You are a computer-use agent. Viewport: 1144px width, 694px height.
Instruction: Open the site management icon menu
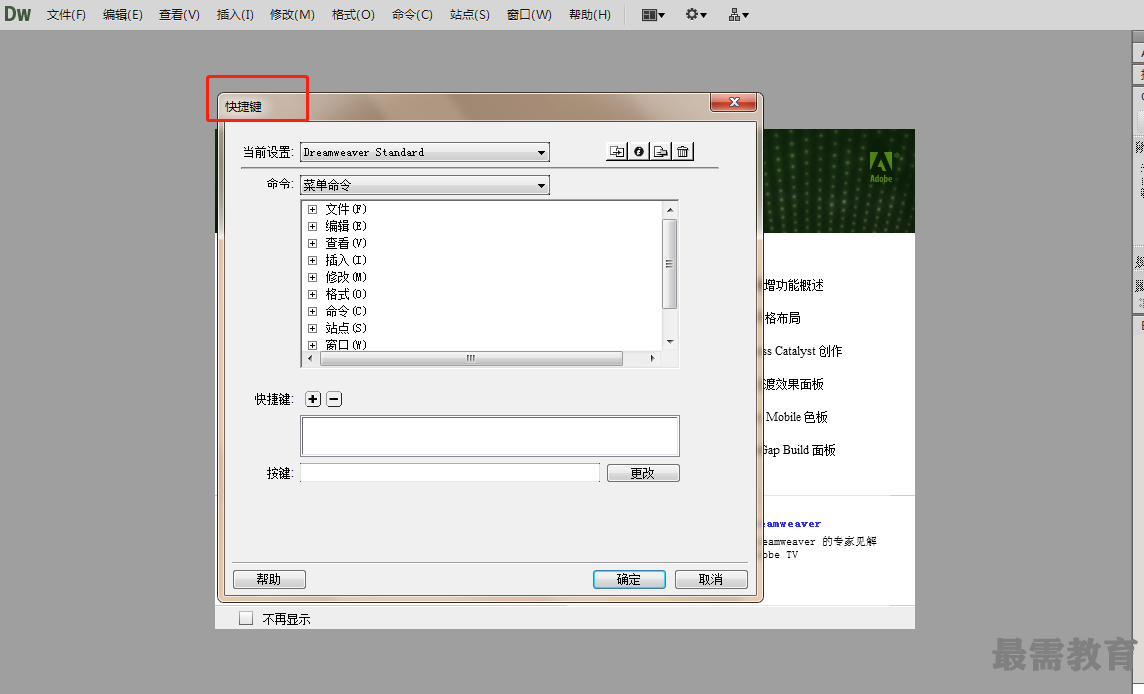pyautogui.click(x=738, y=15)
